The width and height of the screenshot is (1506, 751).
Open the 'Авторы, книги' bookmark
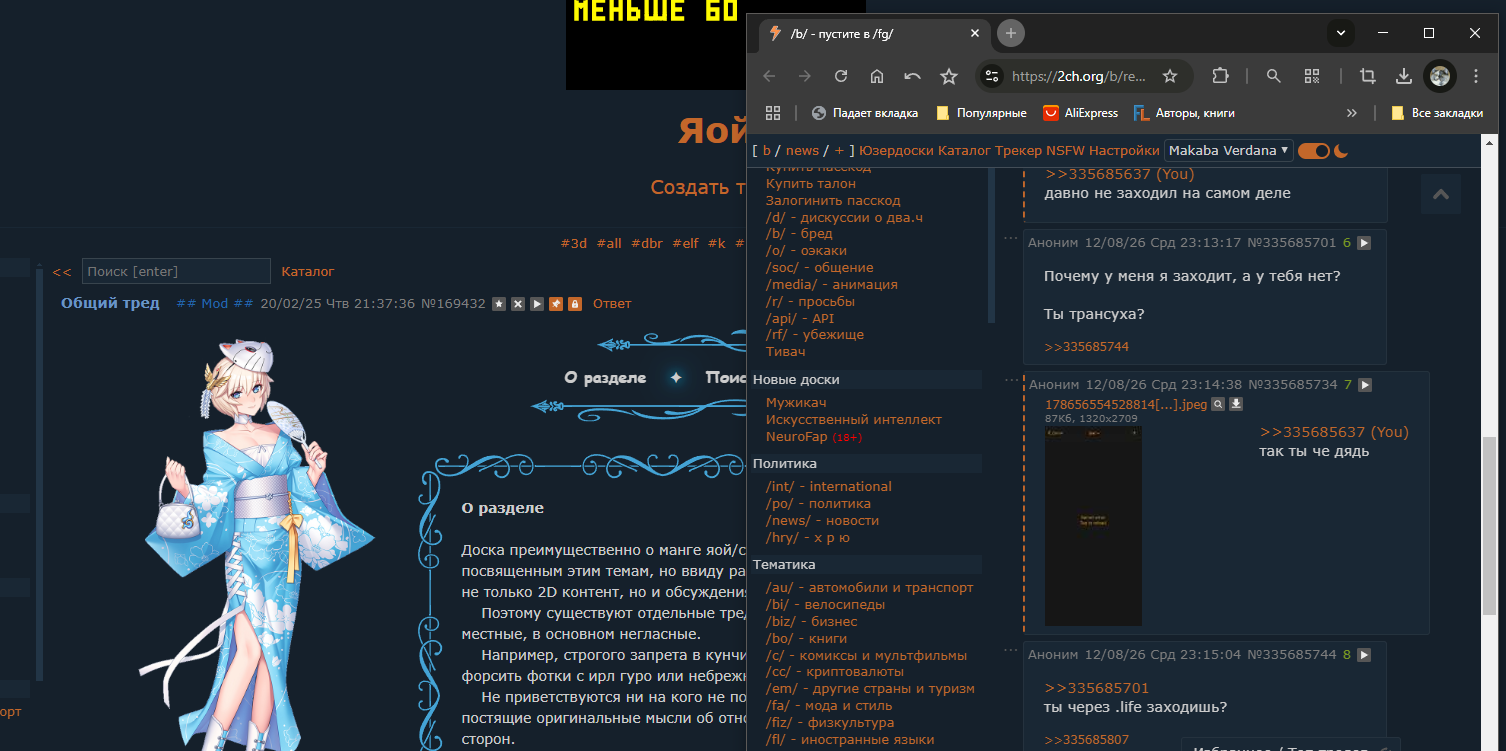[1184, 113]
